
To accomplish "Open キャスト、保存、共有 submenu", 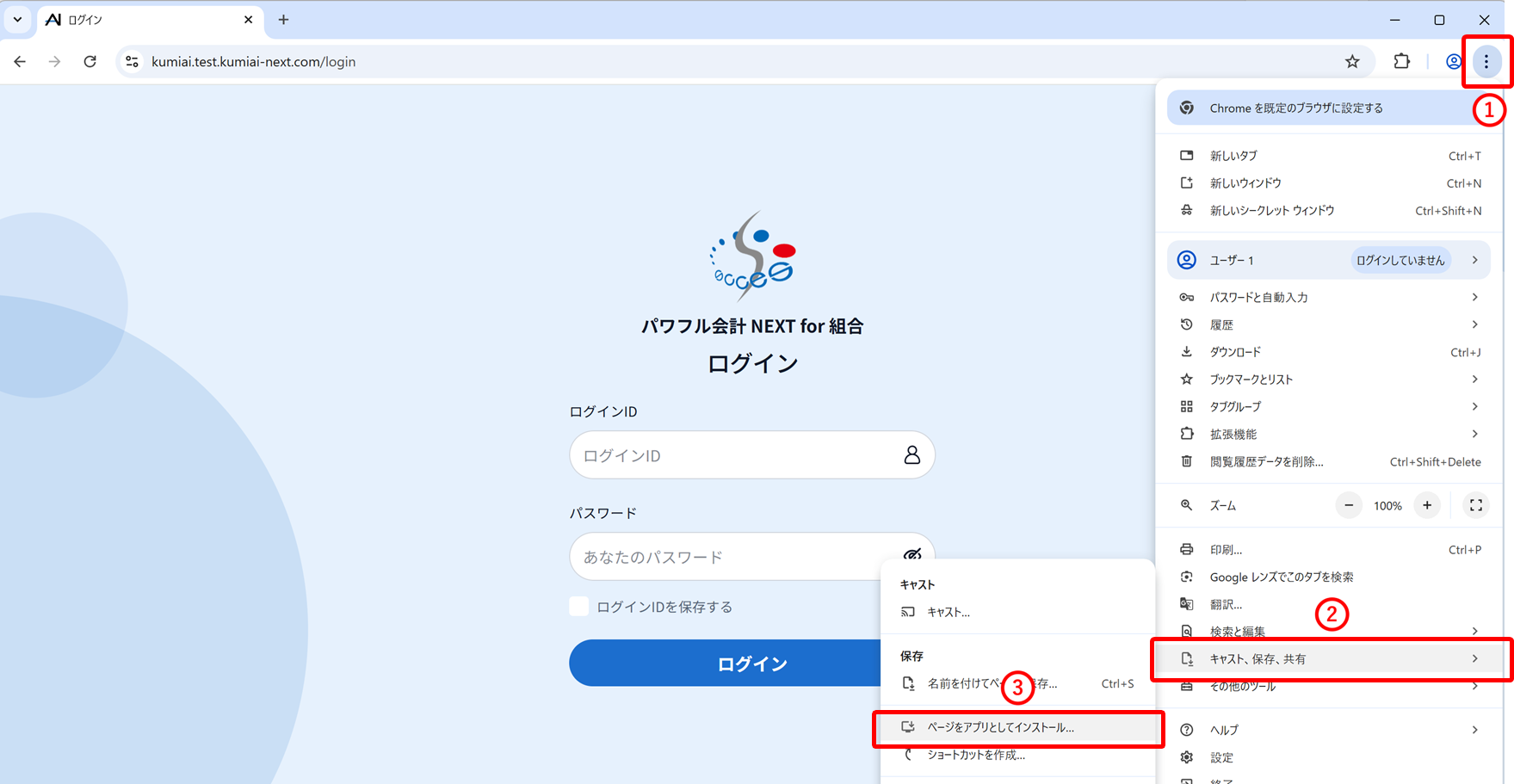I will 1330,659.
